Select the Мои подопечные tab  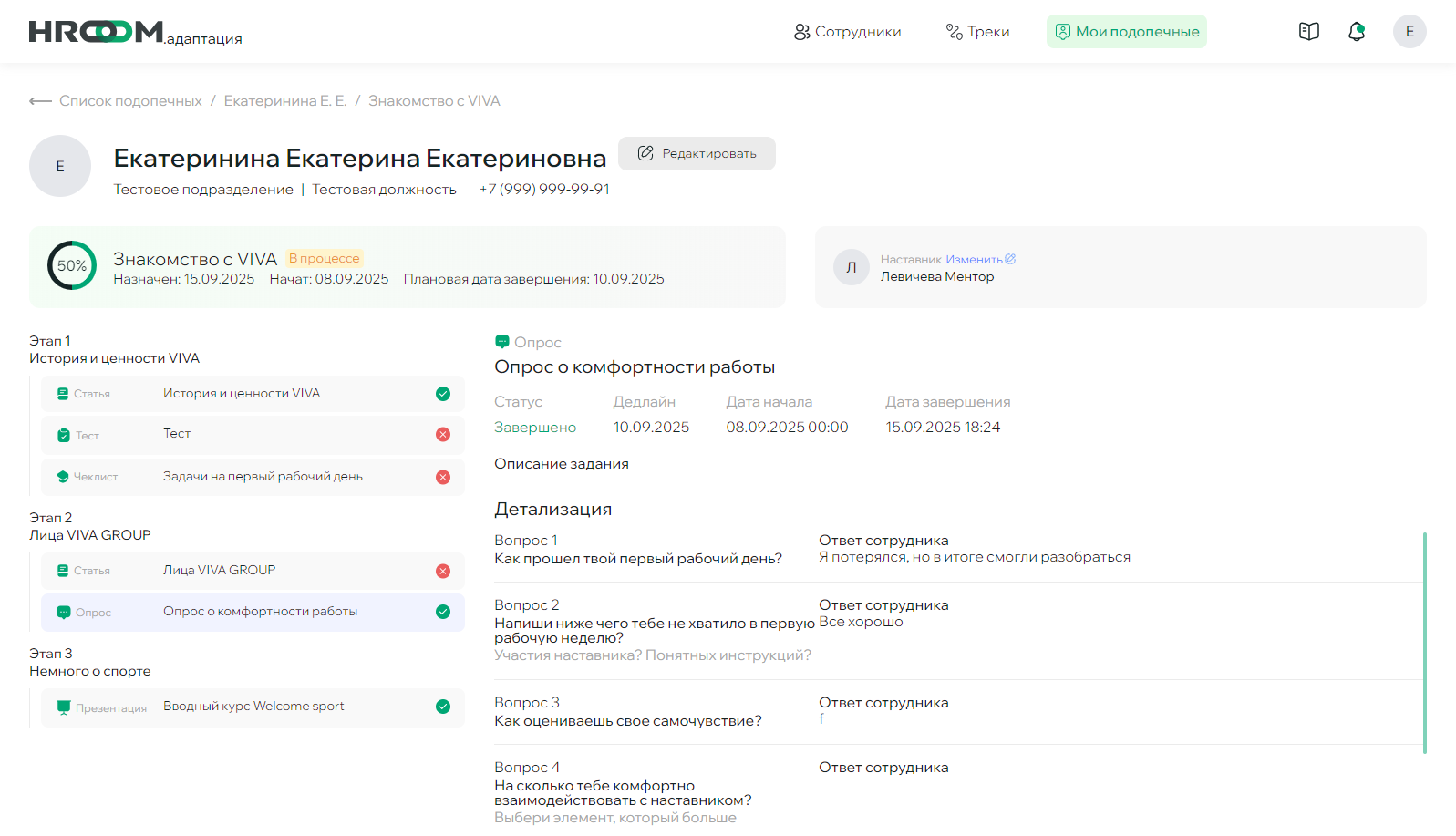point(1126,32)
